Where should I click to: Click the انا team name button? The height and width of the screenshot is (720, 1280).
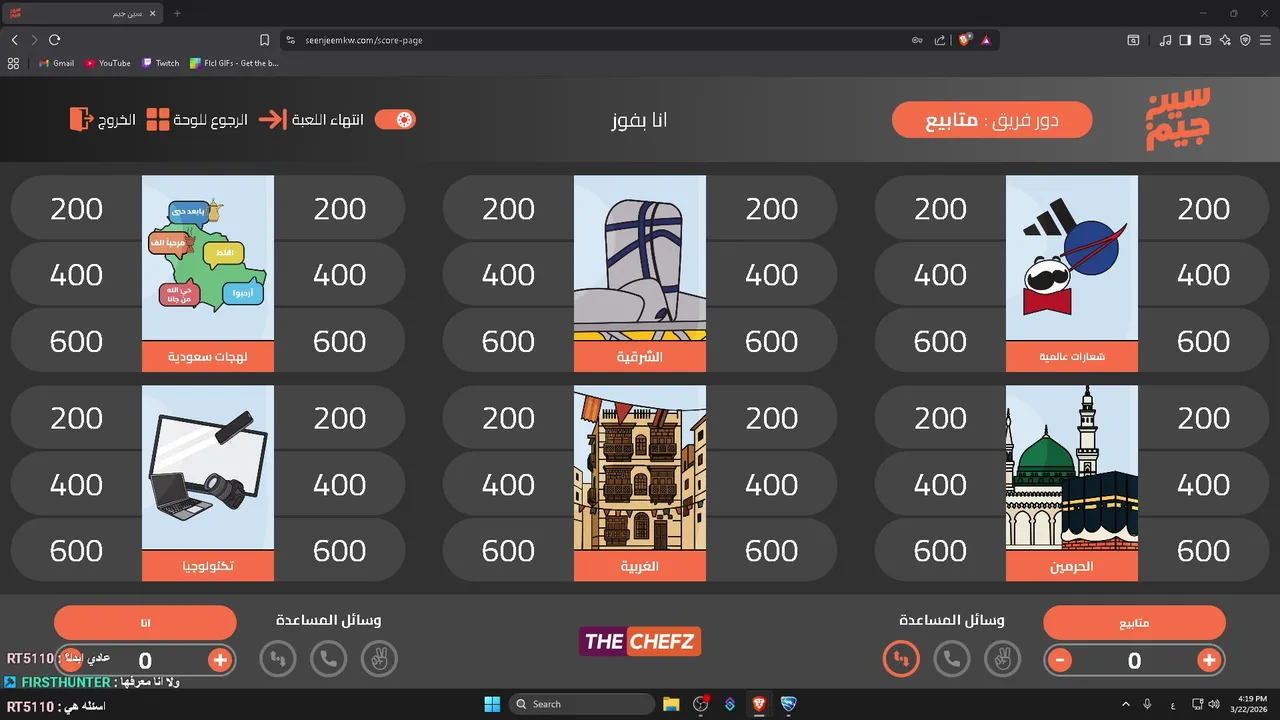point(145,623)
